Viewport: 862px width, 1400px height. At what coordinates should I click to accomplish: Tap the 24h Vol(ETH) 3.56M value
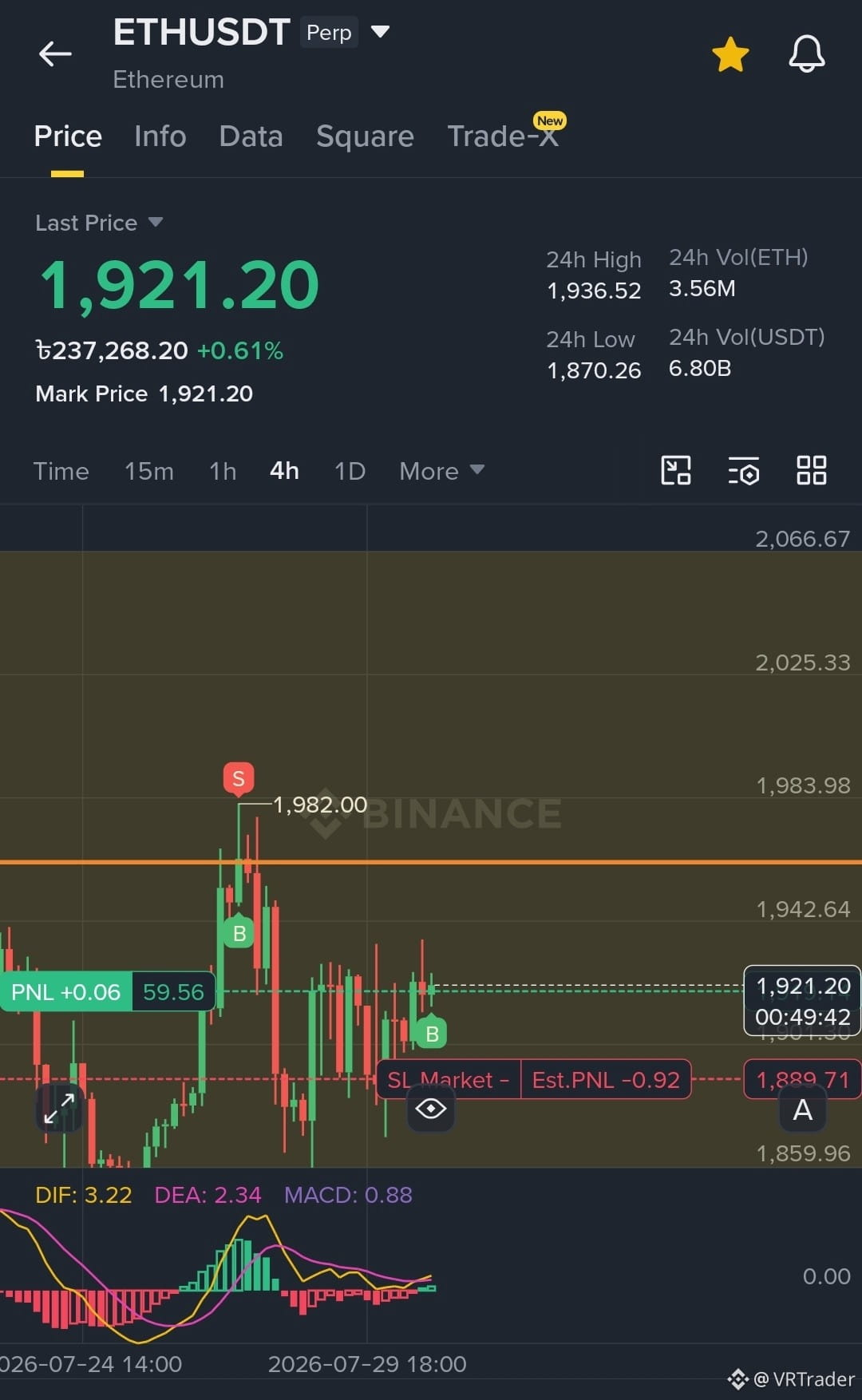pos(702,288)
